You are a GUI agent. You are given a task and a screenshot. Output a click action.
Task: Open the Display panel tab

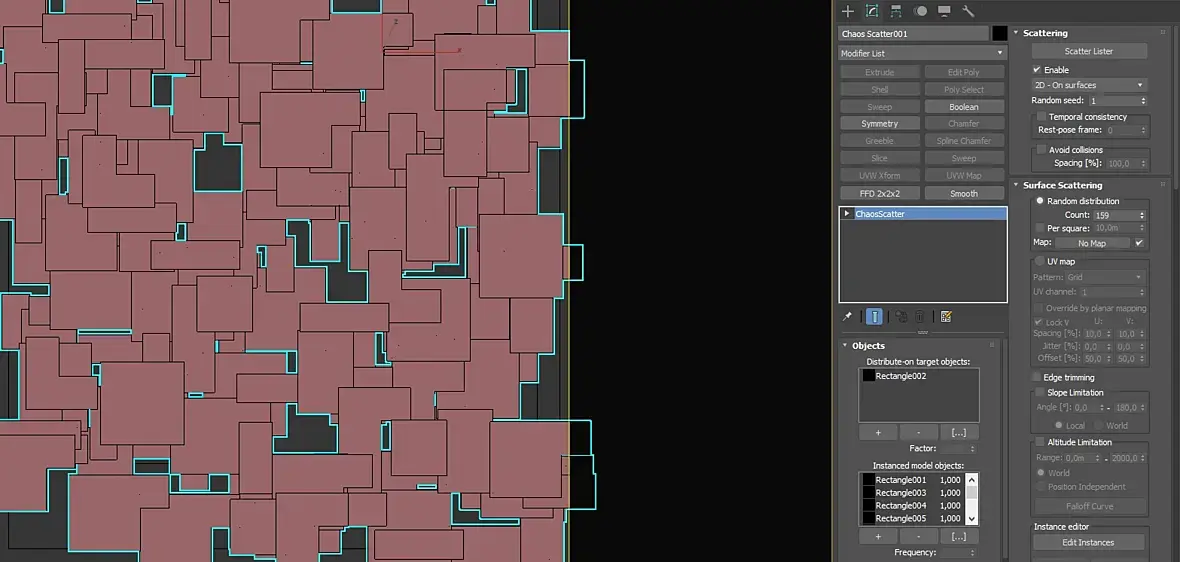tap(944, 11)
